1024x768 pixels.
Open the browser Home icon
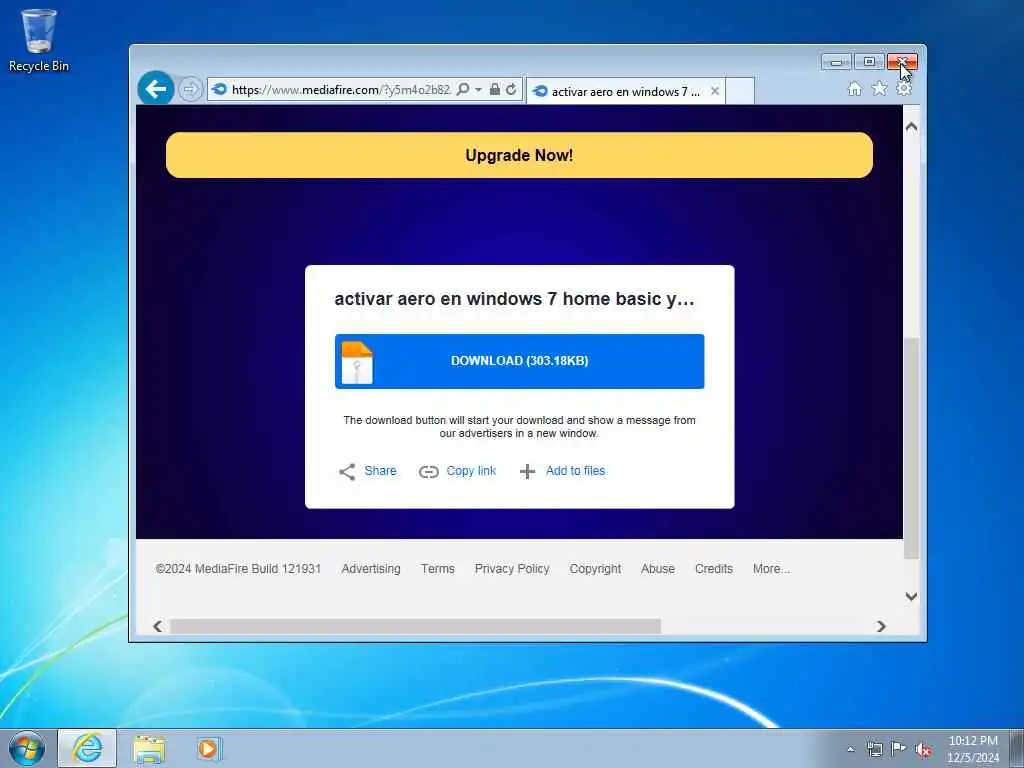tap(854, 89)
